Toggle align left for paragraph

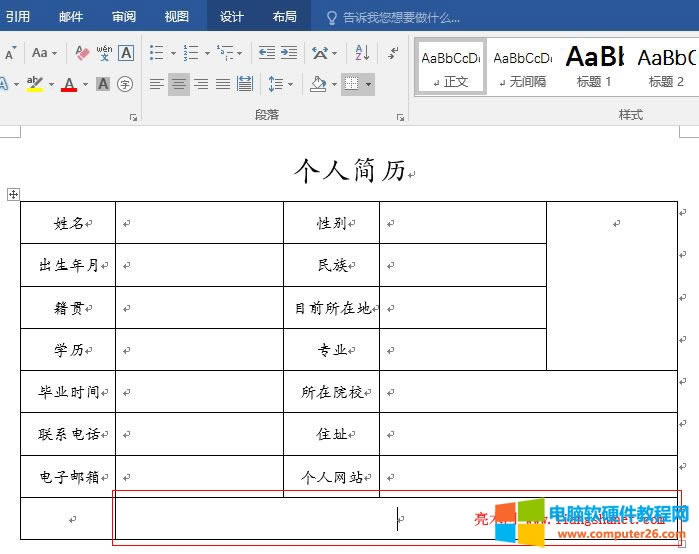(x=157, y=85)
